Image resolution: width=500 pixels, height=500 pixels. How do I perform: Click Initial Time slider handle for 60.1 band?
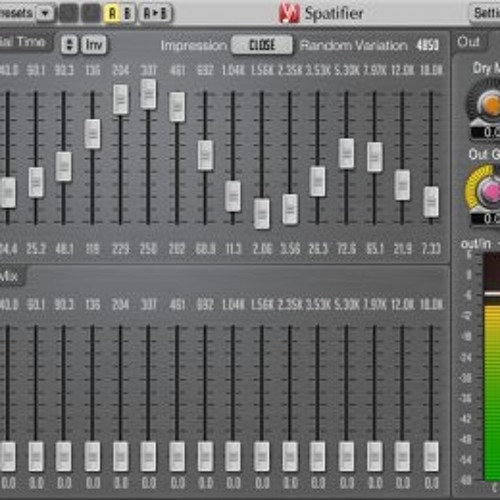point(36,182)
